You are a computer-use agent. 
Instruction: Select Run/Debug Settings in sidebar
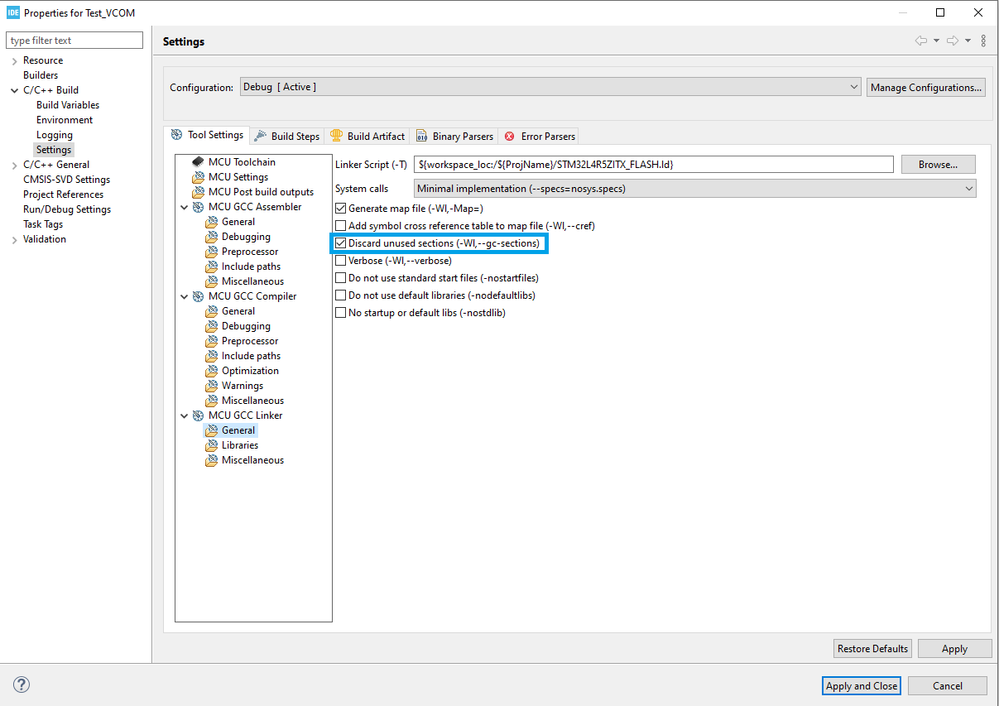pos(67,210)
